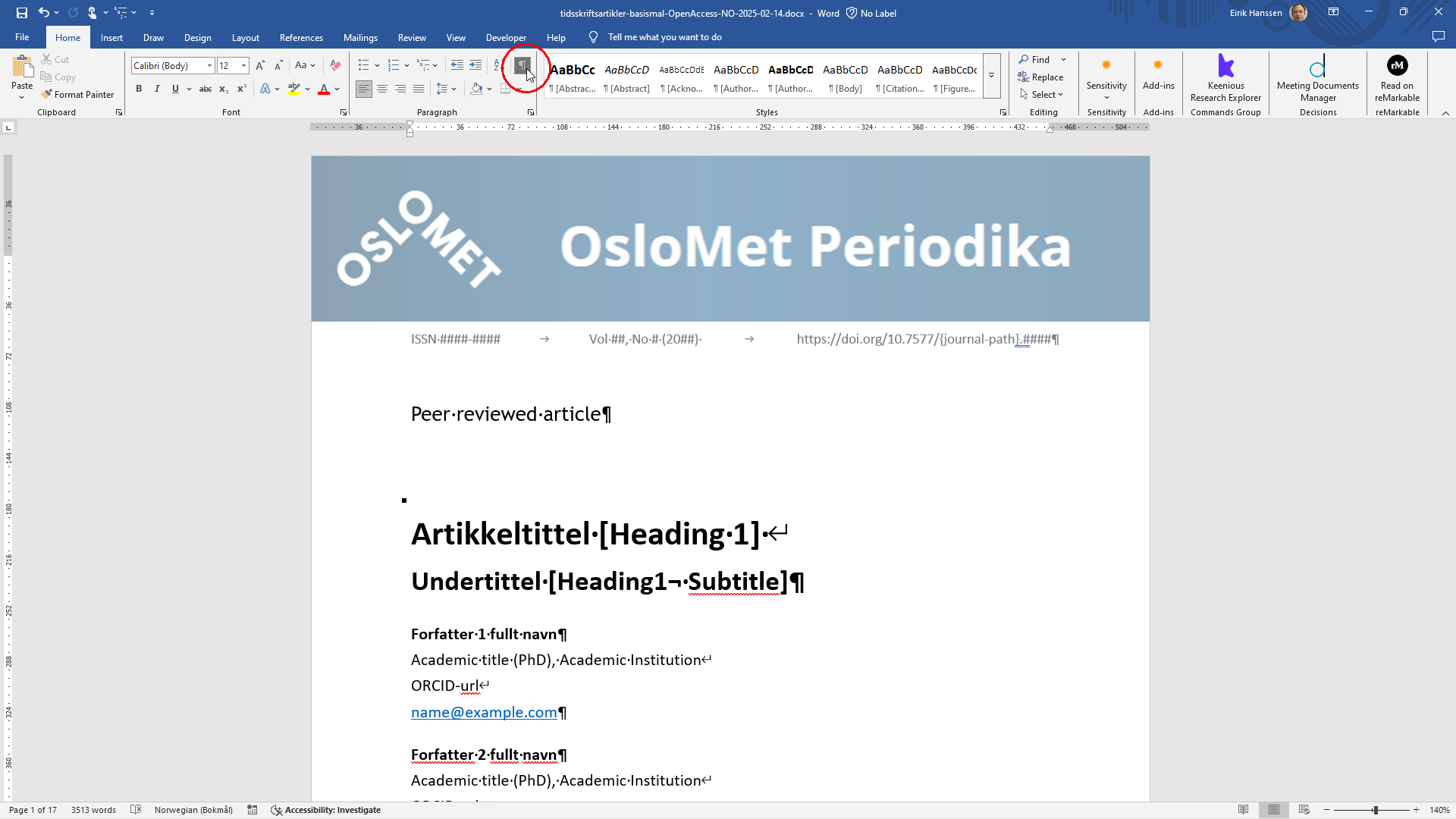Select center alignment
This screenshot has height=819, width=1456.
pos(382,89)
